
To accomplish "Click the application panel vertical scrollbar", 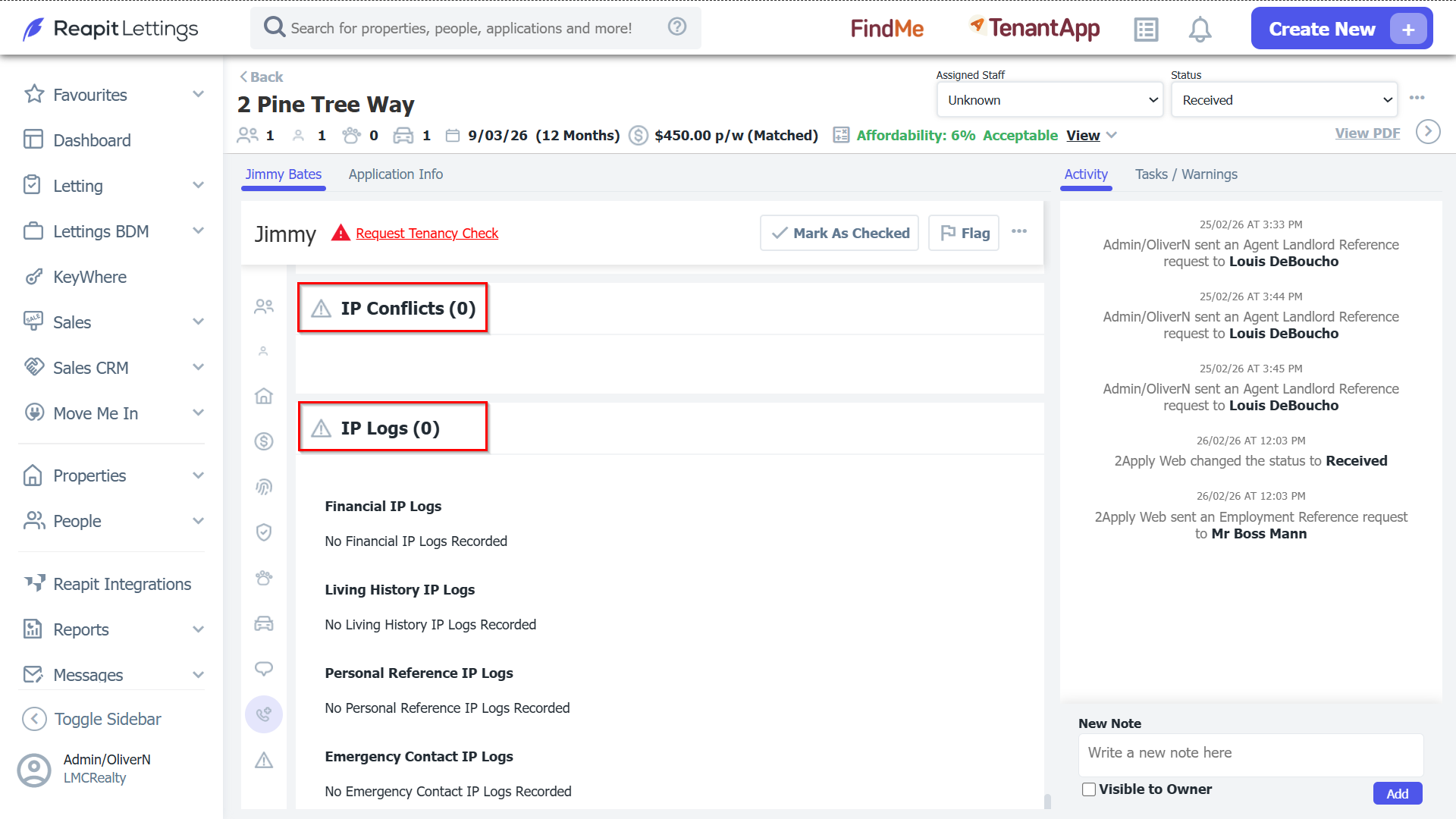I will (1047, 801).
